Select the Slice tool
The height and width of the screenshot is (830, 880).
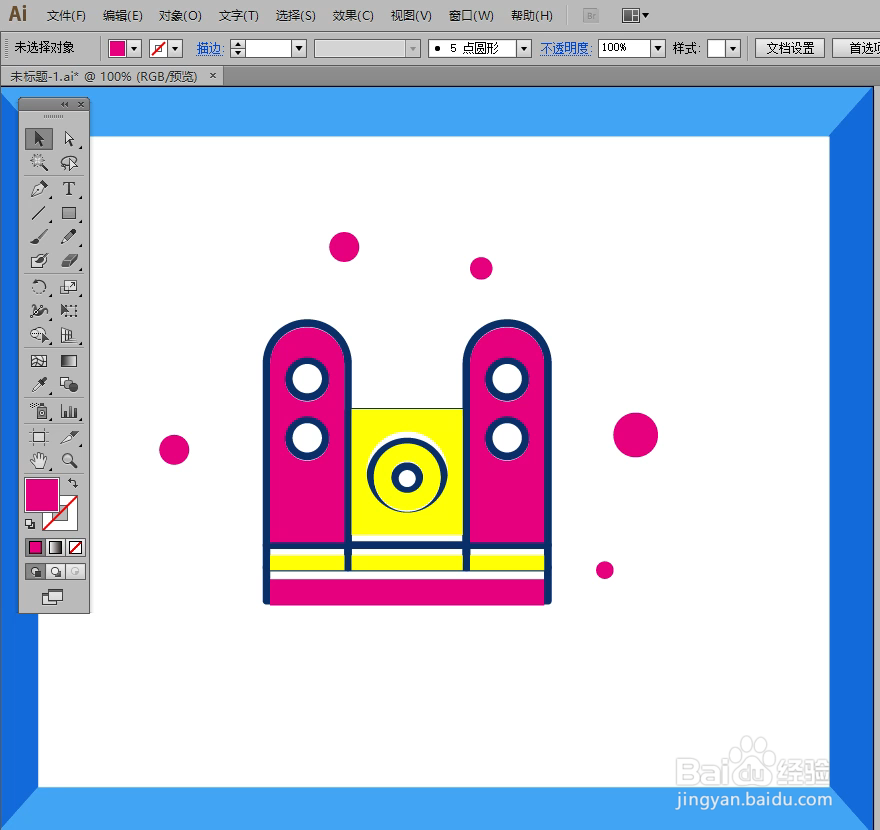[x=69, y=437]
